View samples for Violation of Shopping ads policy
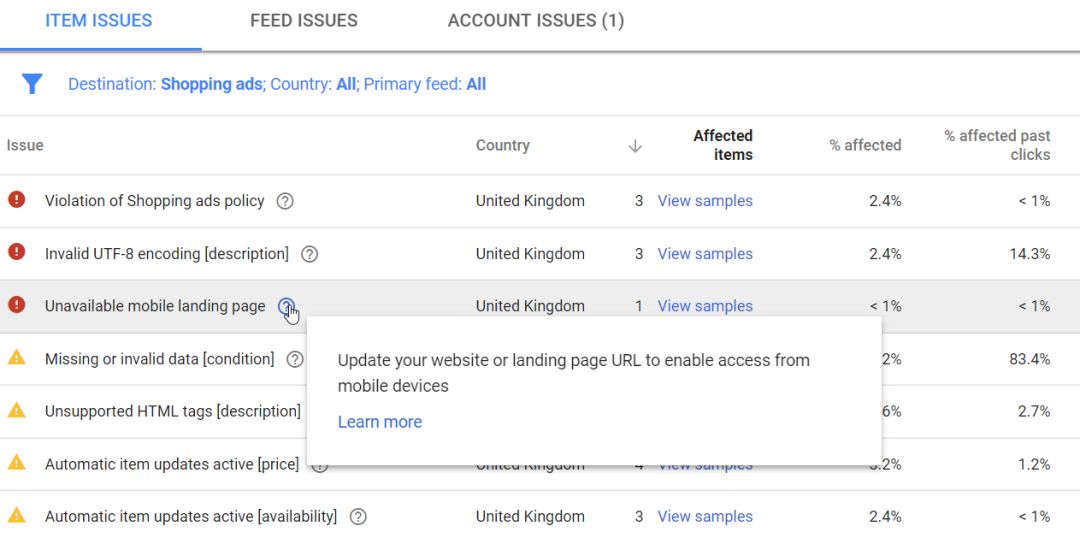This screenshot has width=1080, height=538. [x=705, y=201]
